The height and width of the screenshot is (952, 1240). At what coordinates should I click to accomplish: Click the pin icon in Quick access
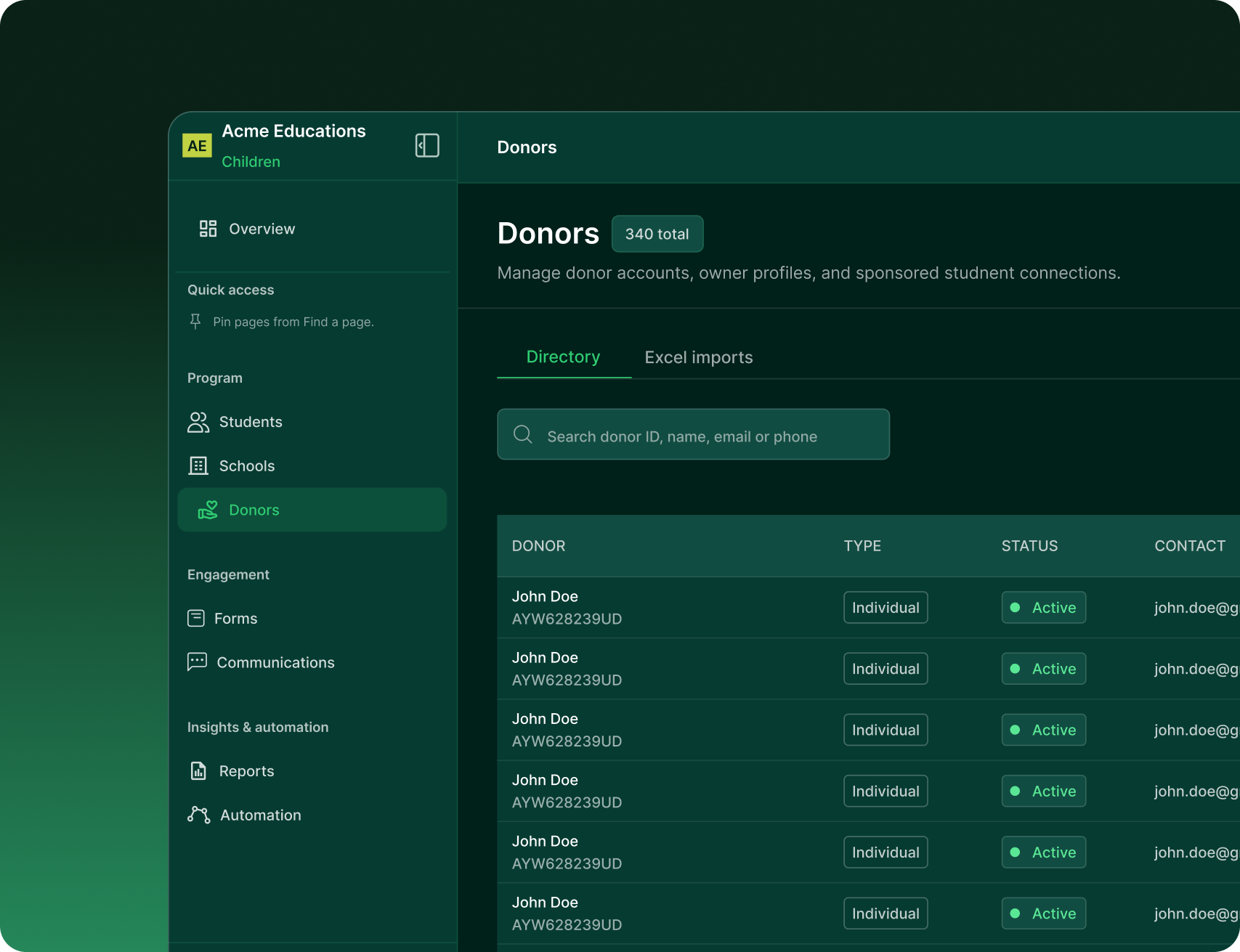pos(195,322)
